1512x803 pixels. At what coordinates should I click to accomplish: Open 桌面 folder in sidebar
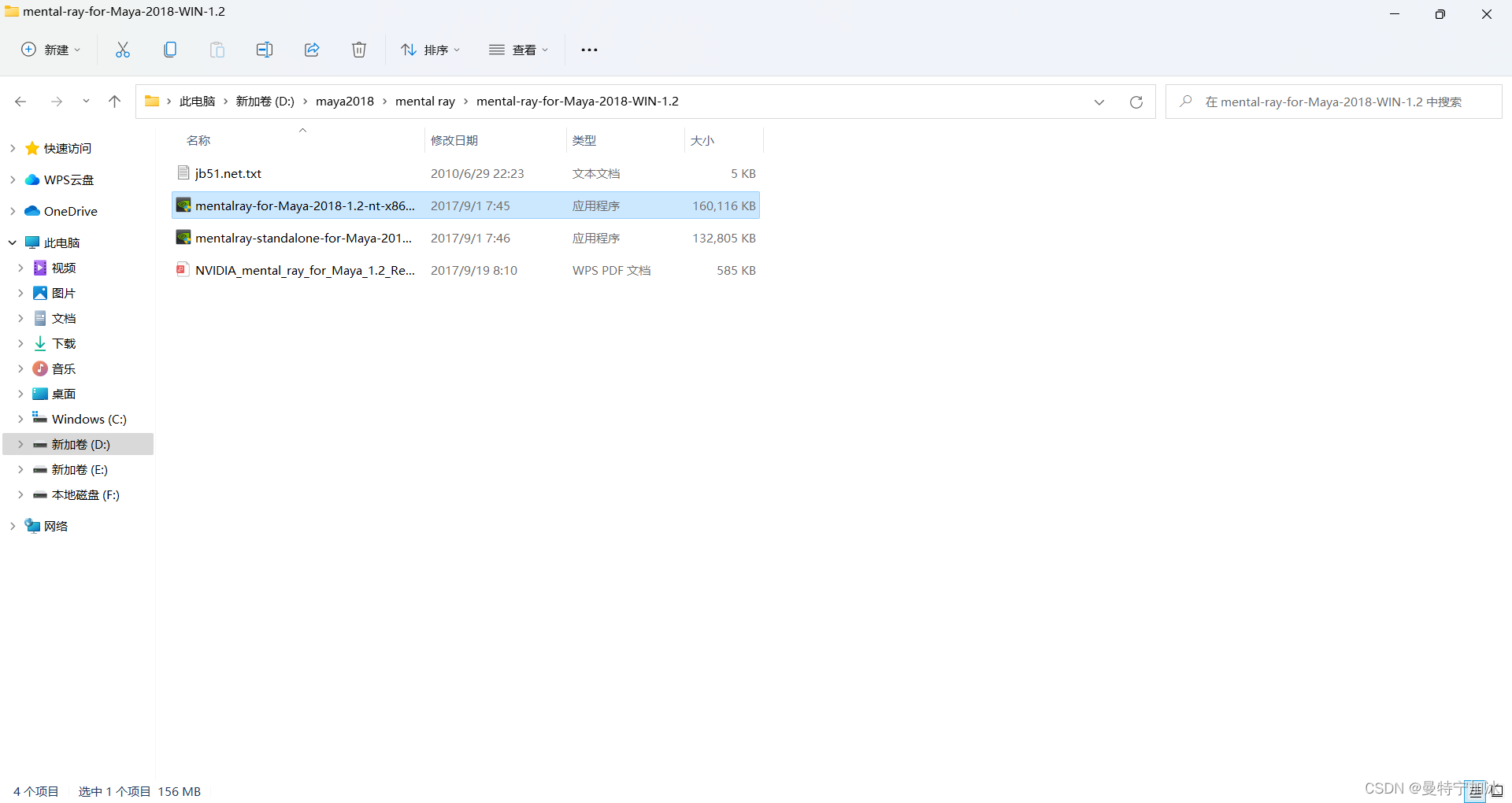pyautogui.click(x=64, y=394)
